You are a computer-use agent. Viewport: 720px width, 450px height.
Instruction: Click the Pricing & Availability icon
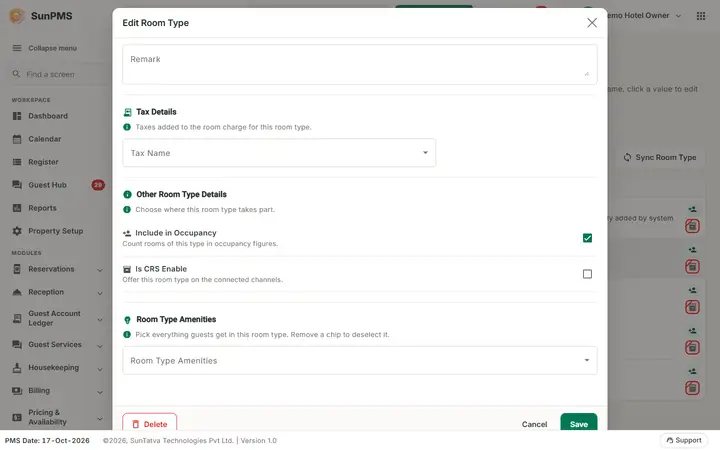(x=17, y=417)
